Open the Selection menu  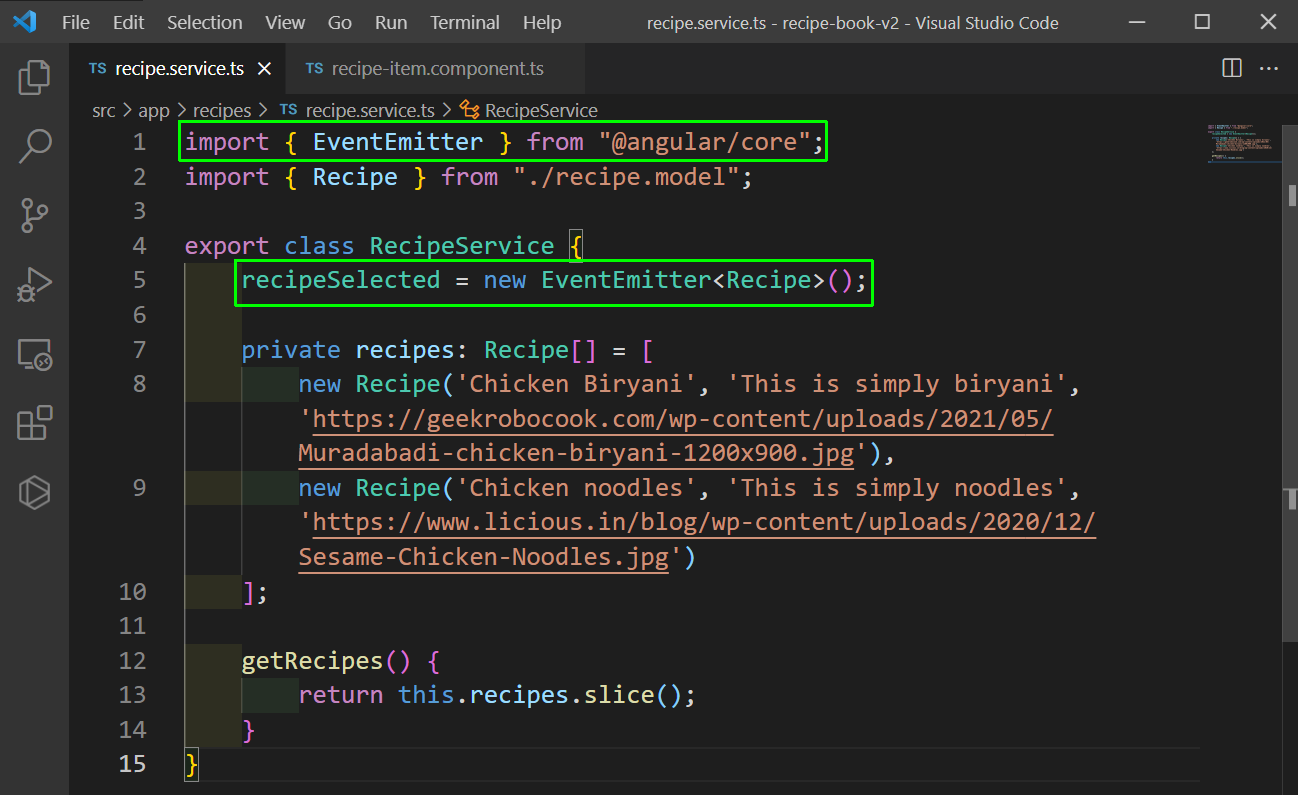204,22
